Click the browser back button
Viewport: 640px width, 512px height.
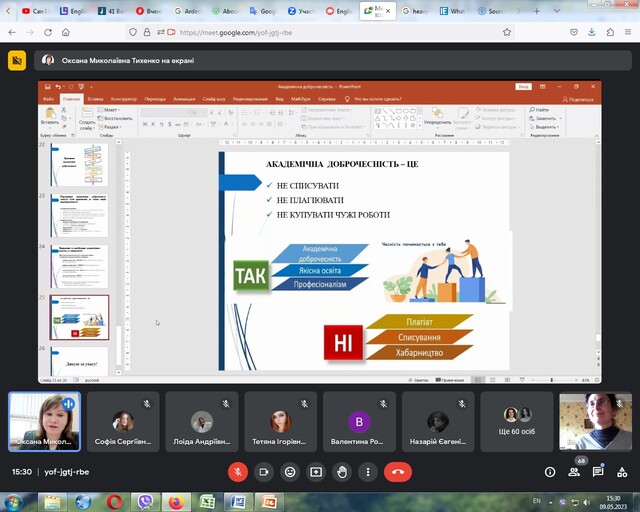[x=12, y=32]
